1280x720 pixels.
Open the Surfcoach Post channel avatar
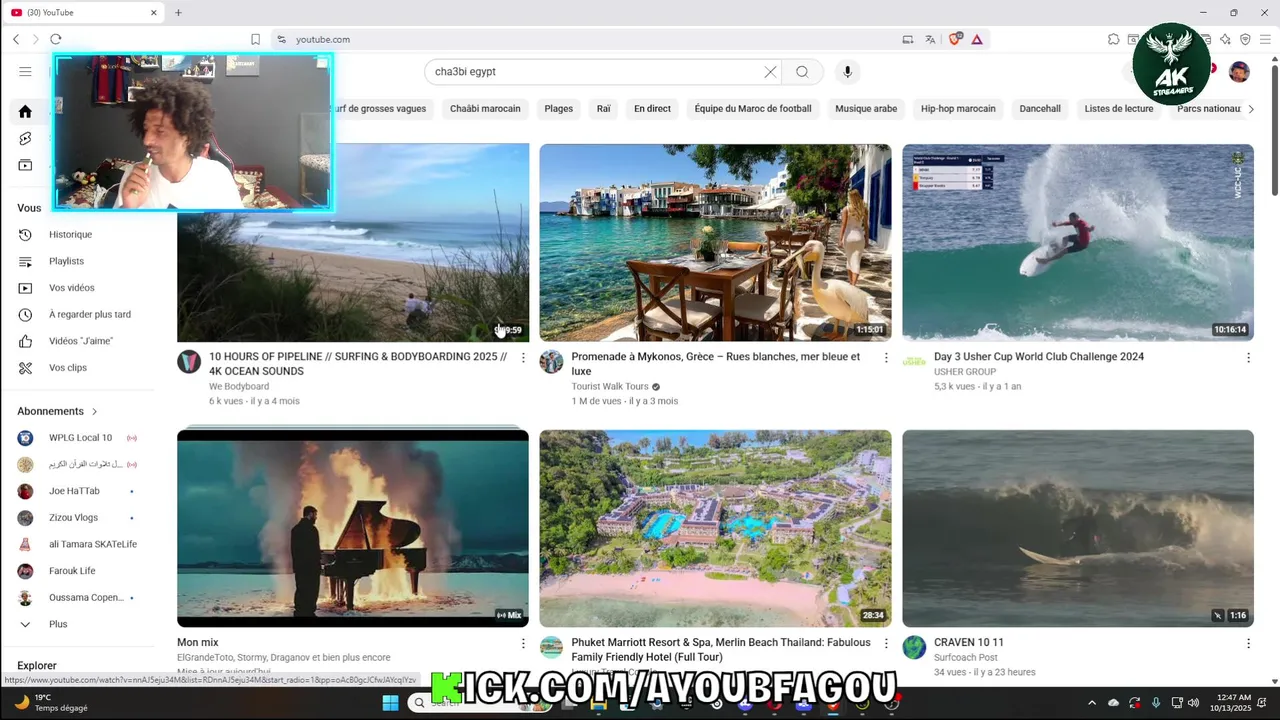pos(914,647)
